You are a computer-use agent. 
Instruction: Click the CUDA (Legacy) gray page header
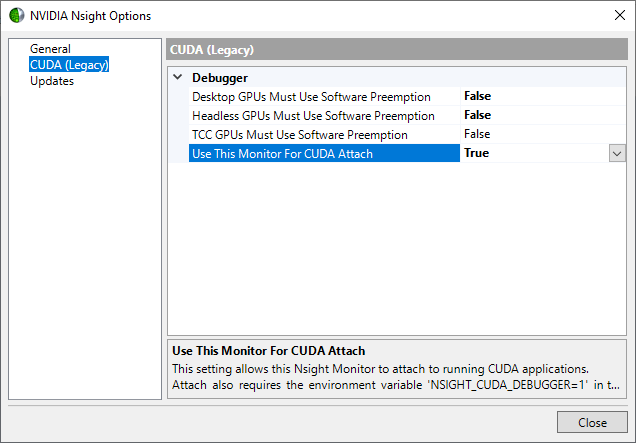pos(397,49)
